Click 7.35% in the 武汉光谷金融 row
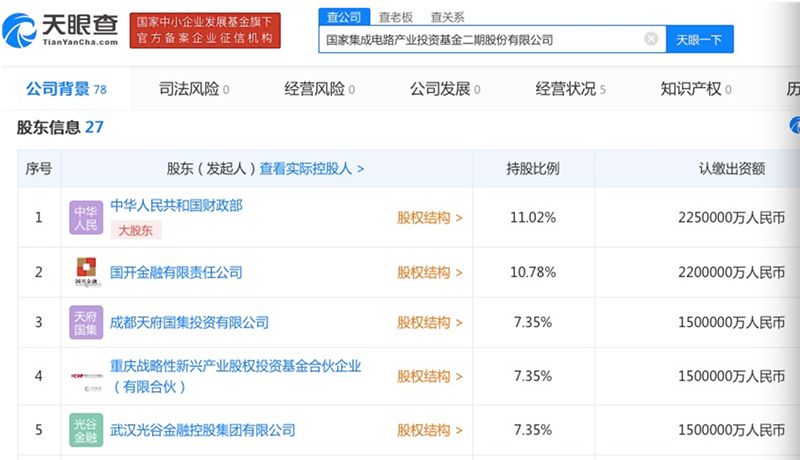The width and height of the screenshot is (800, 460). [533, 430]
